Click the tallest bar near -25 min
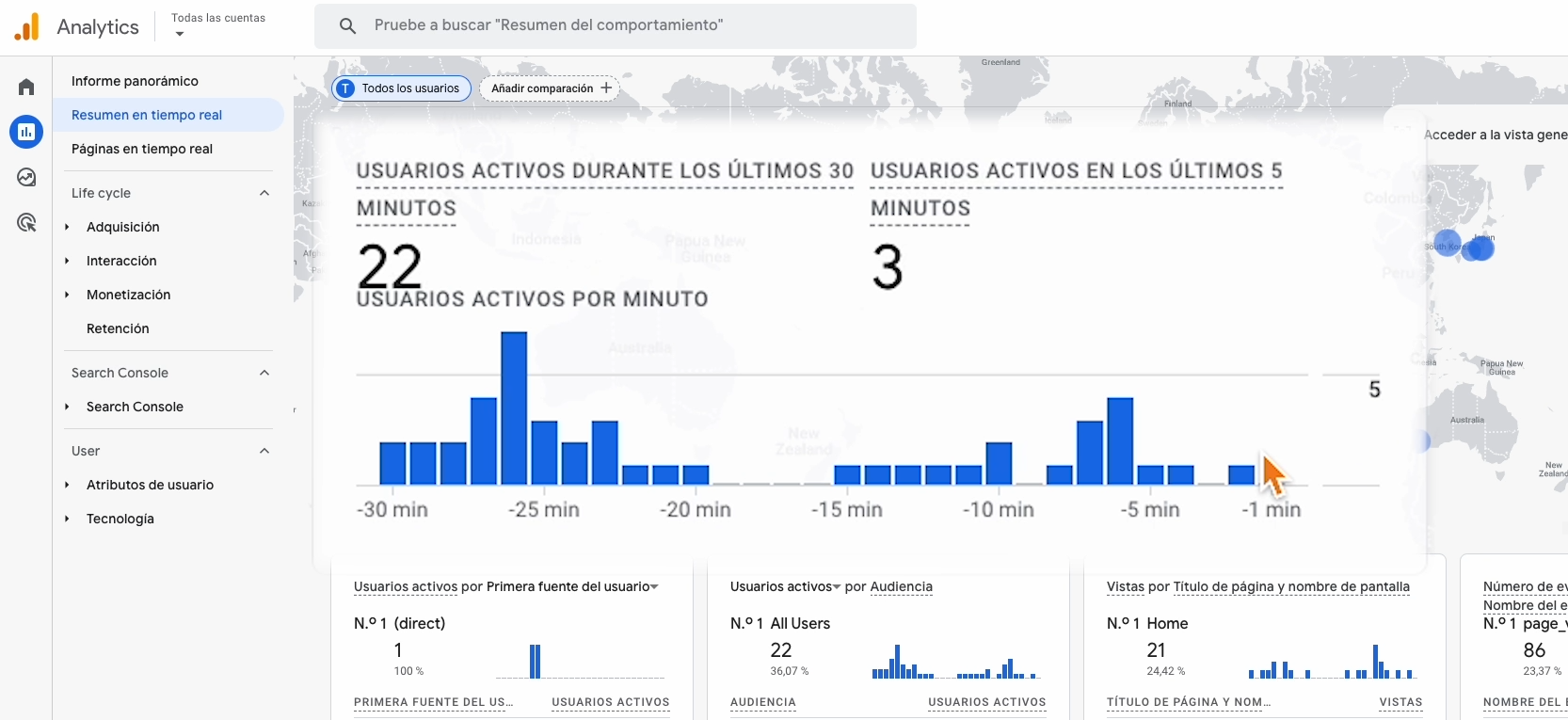Screen dimensions: 1568x720 [x=514, y=408]
